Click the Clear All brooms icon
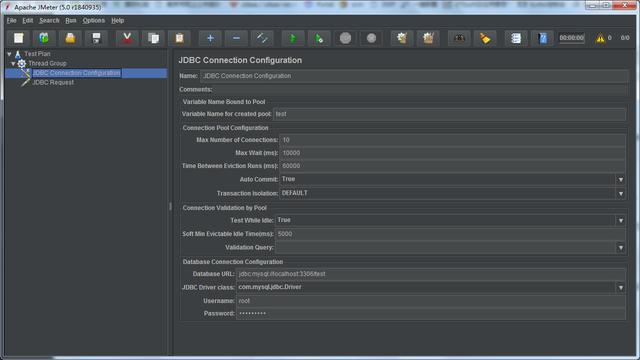The width and height of the screenshot is (640, 360). click(428, 38)
